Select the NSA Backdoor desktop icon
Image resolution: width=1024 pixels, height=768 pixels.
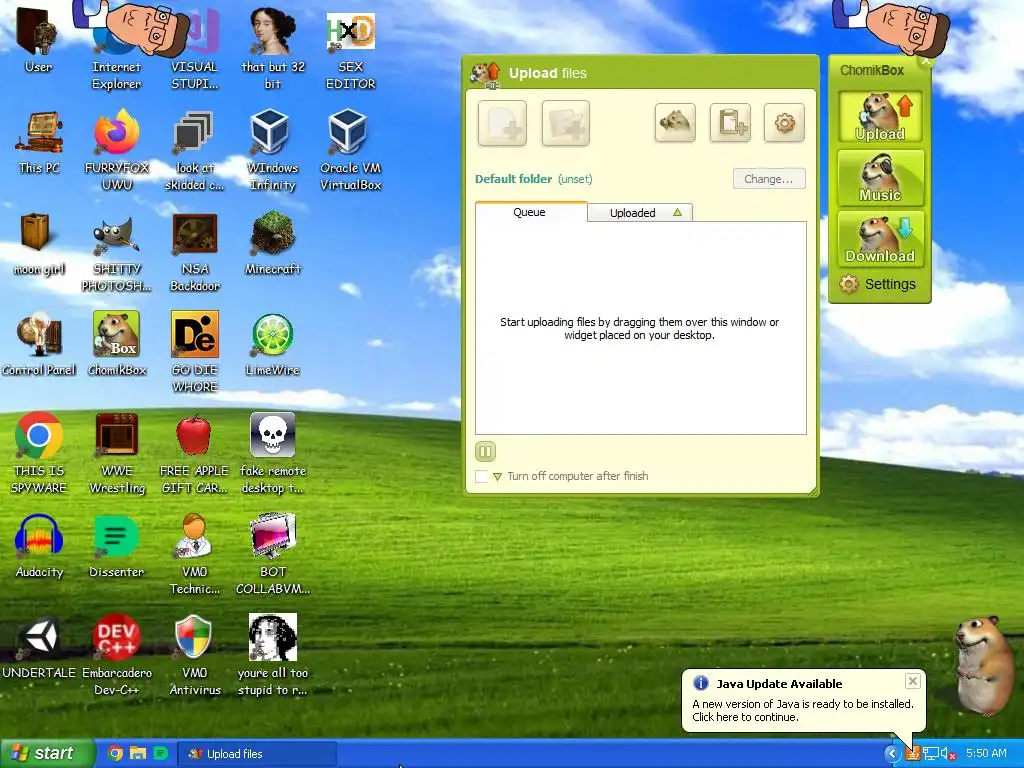click(x=195, y=251)
